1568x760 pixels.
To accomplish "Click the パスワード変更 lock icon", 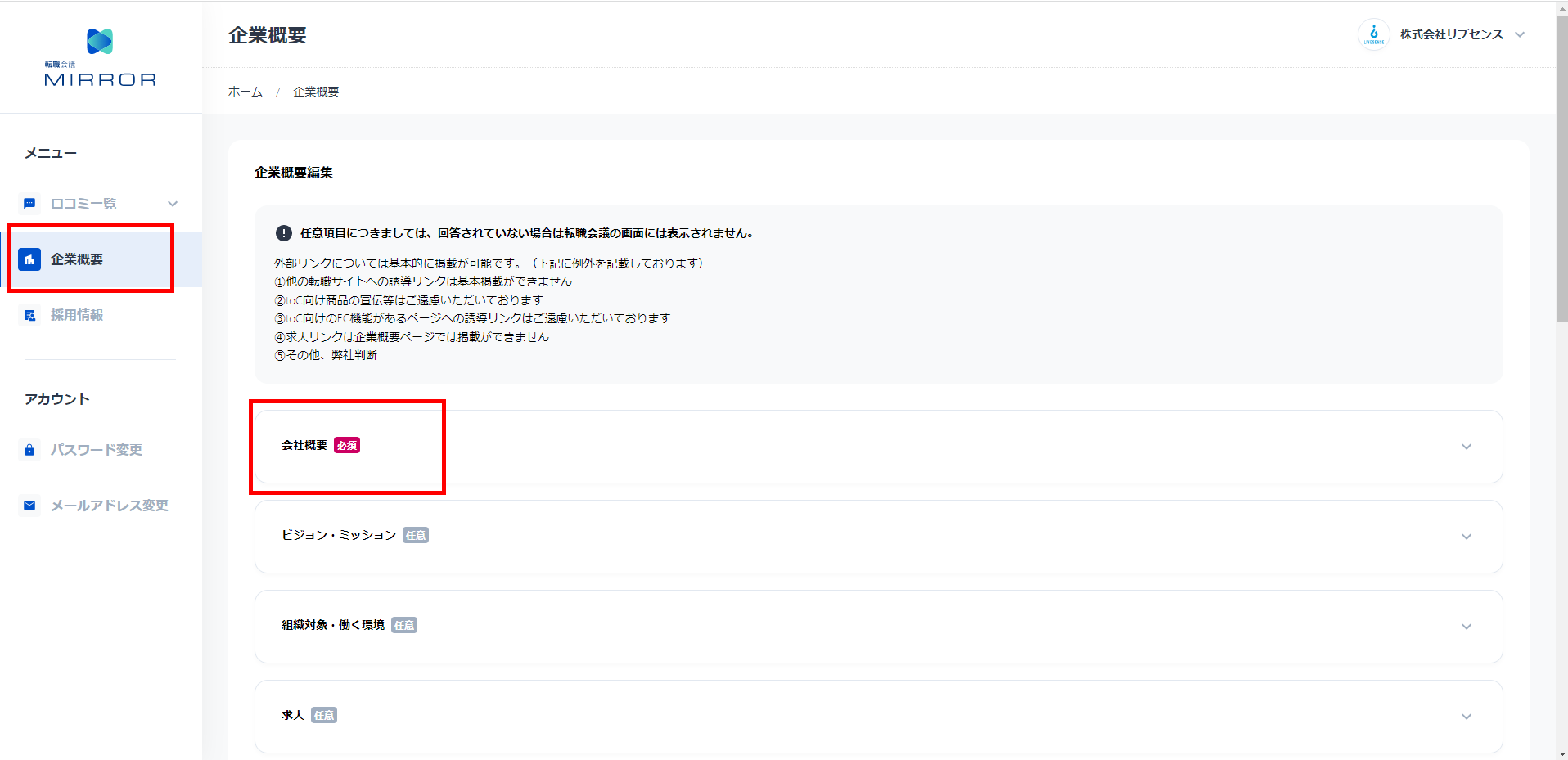I will 29,450.
